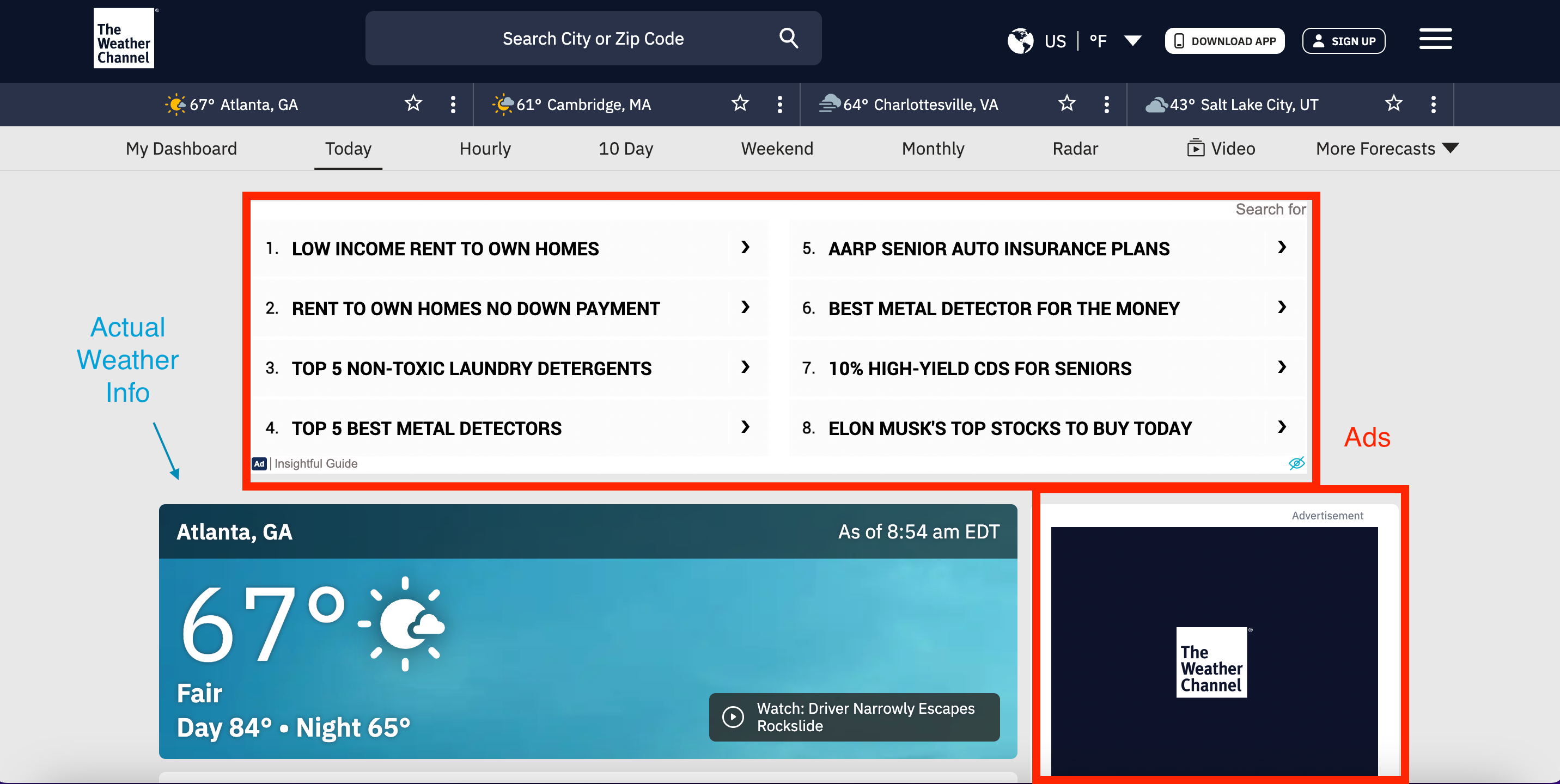Open the My Dashboard tab
The image size is (1560, 784).
tap(181, 148)
